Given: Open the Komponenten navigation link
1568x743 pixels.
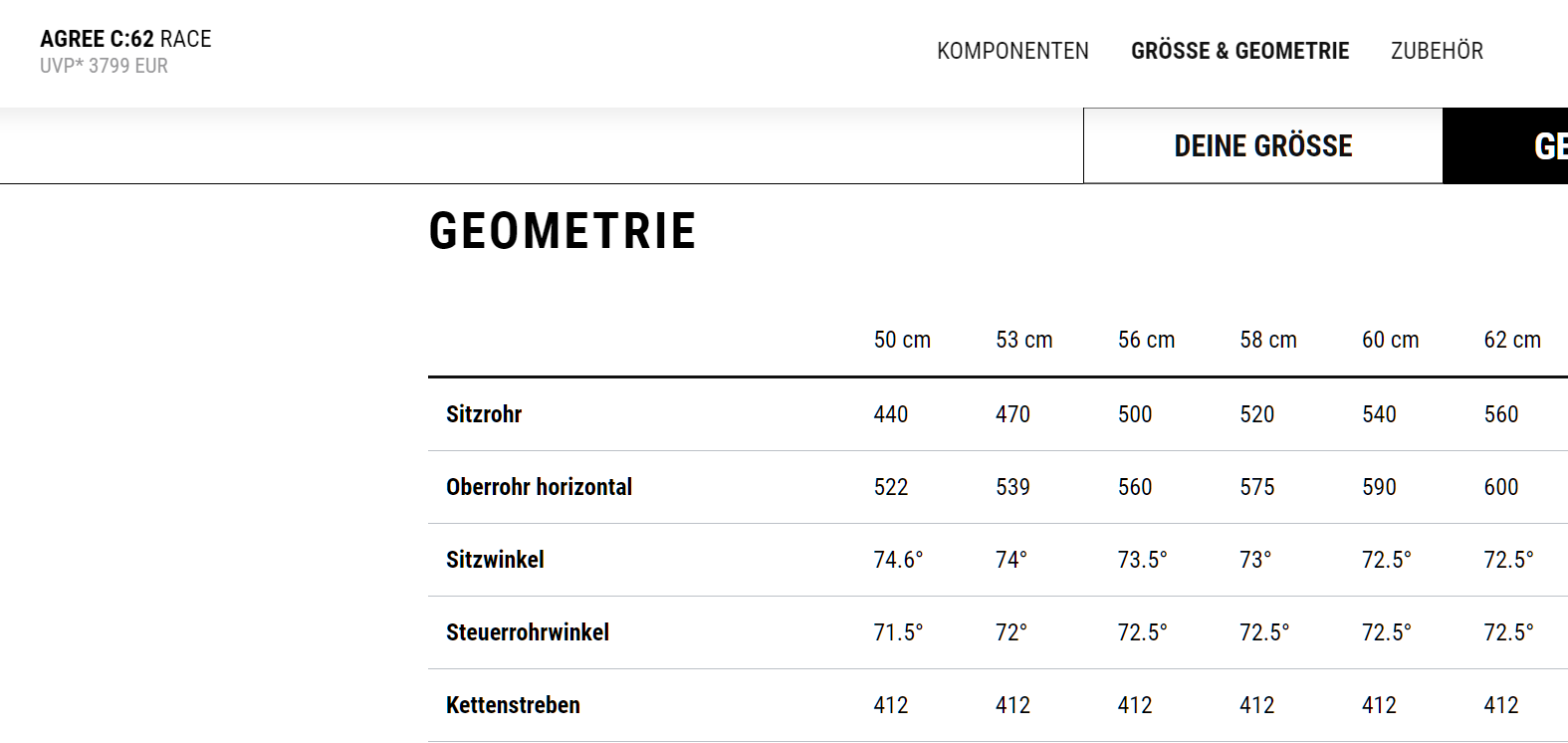Looking at the screenshot, I should tap(1012, 51).
